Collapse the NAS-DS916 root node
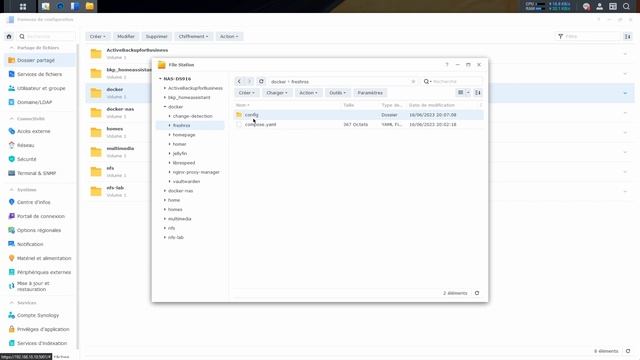The image size is (640, 360). [160, 79]
